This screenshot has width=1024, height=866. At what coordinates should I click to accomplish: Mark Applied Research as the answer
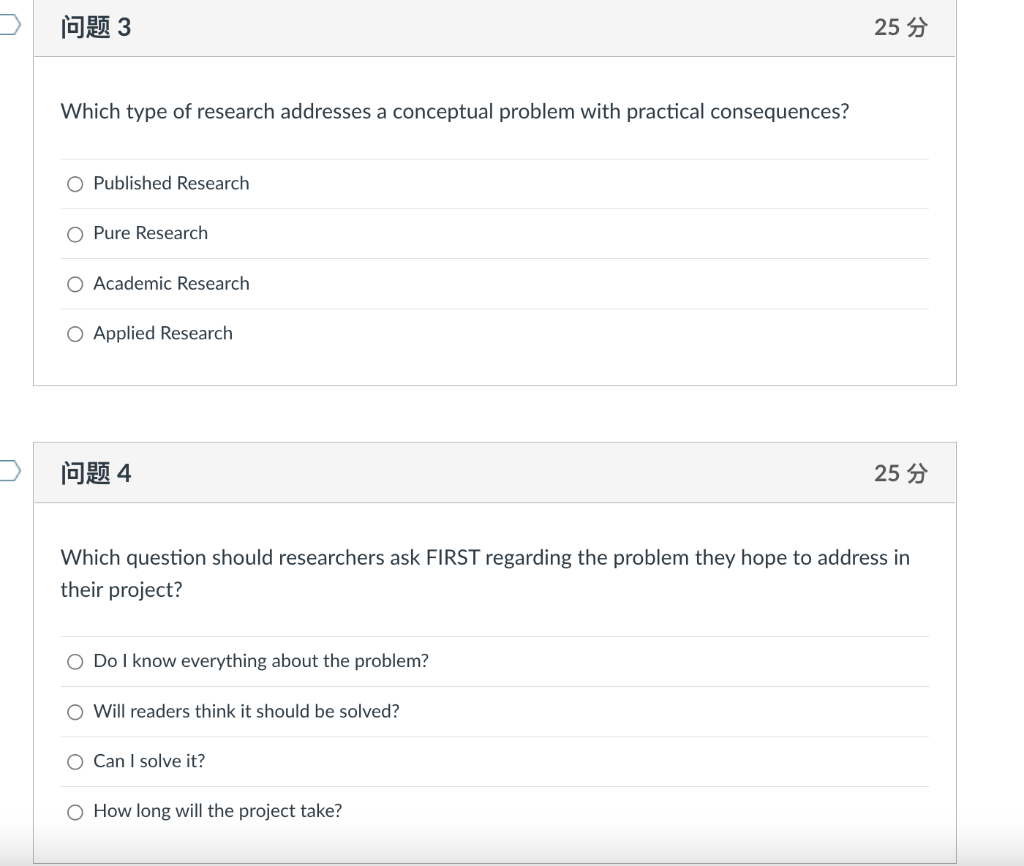(x=75, y=334)
